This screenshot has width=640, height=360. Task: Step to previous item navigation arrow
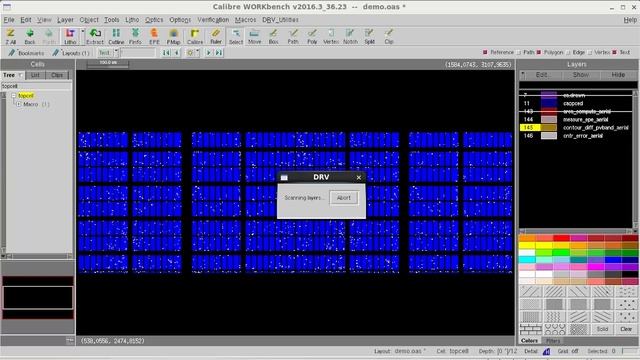click(176, 53)
